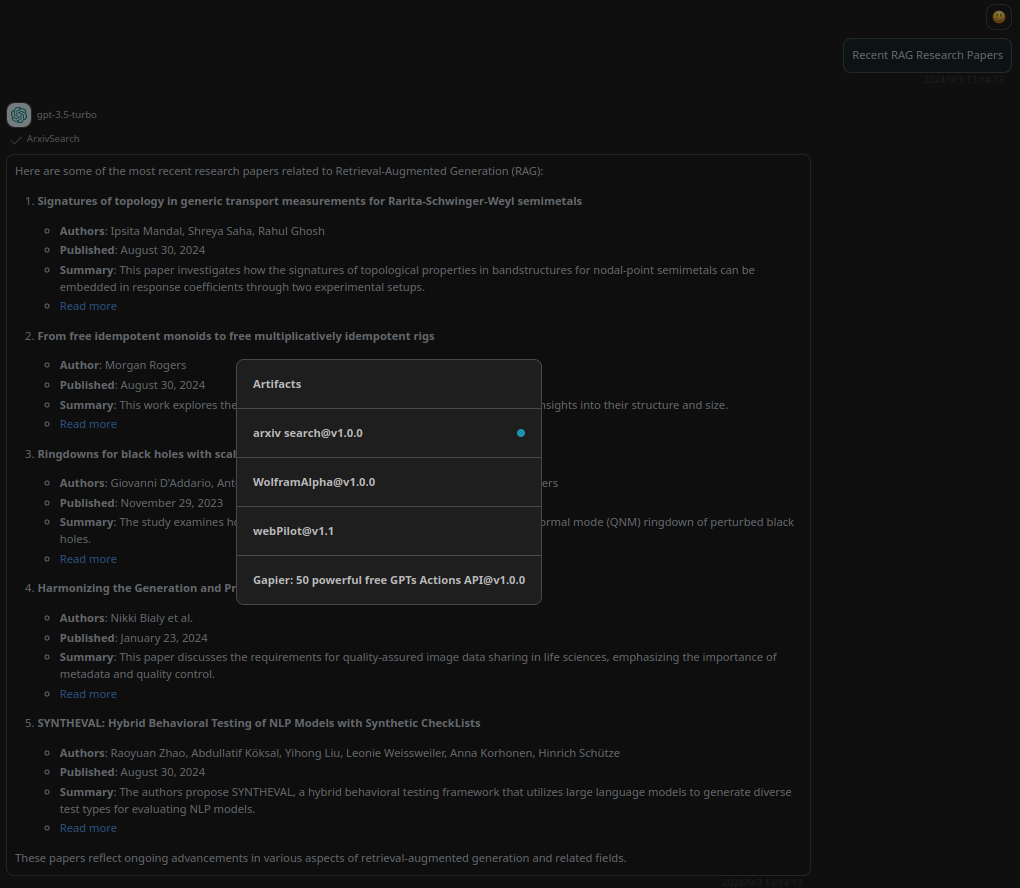1020x888 pixels.
Task: Click the Artifacts popup header
Action: [389, 384]
